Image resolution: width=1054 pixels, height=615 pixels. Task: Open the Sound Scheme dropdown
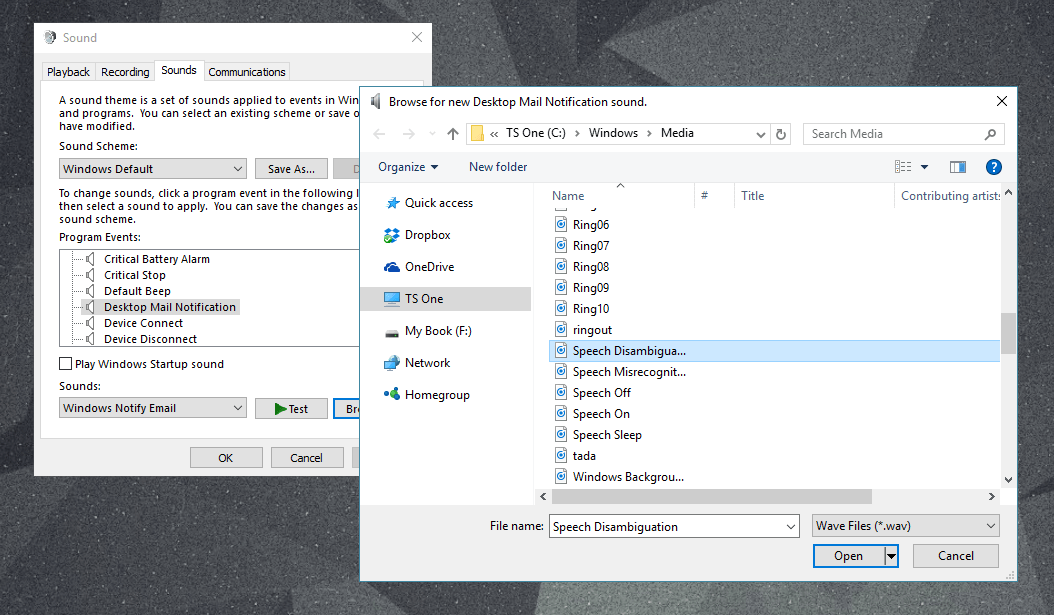(x=152, y=169)
